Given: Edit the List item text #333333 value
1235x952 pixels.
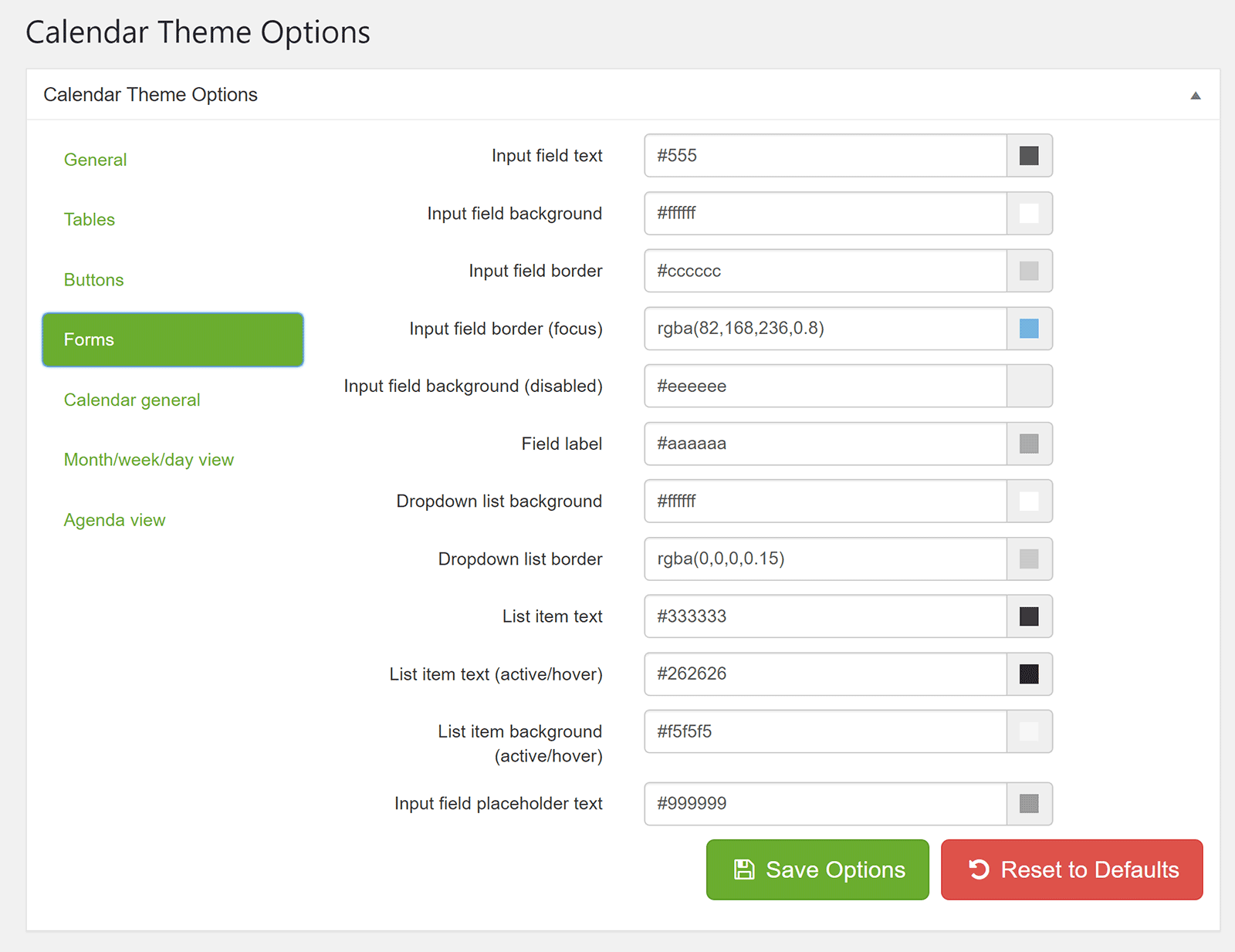Looking at the screenshot, I should click(x=825, y=616).
